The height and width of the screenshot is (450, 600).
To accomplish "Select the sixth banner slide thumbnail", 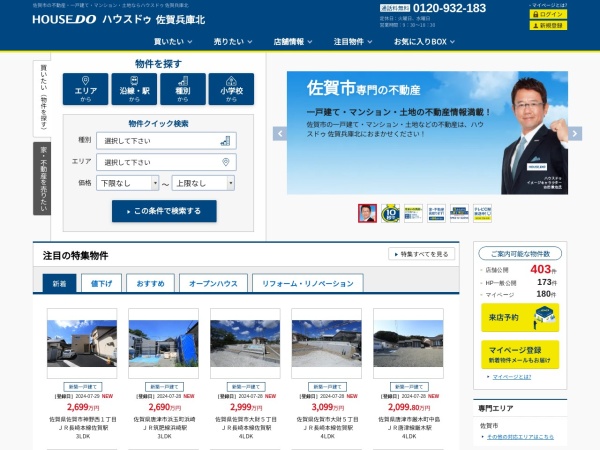I will coord(482,213).
